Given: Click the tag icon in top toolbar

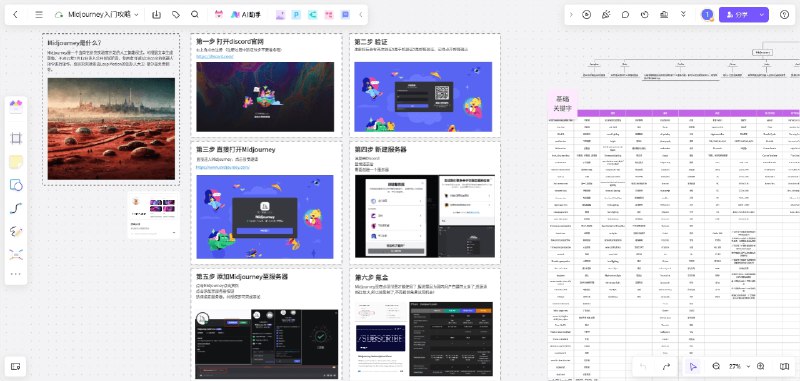Looking at the screenshot, I should click(x=176, y=15).
